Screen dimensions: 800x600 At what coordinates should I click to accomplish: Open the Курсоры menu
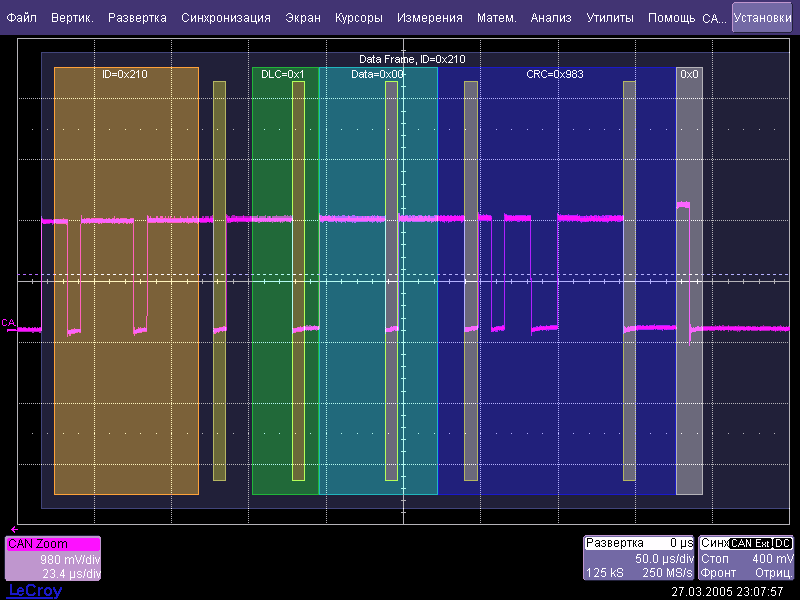click(359, 18)
